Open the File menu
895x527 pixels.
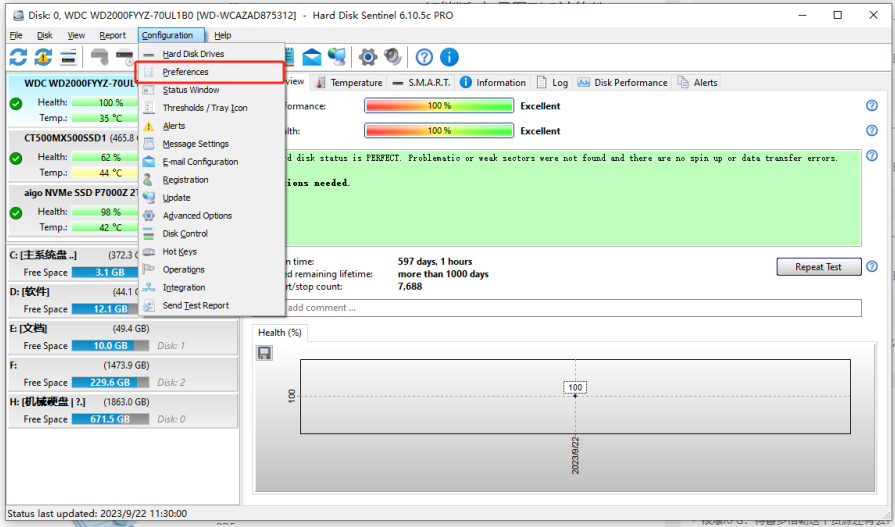pyautogui.click(x=16, y=35)
